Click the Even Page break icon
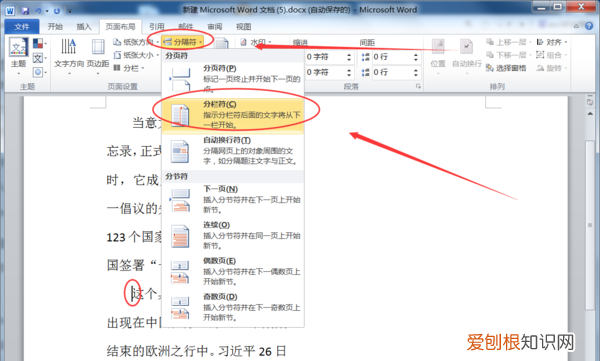600x361 pixels. 180,272
